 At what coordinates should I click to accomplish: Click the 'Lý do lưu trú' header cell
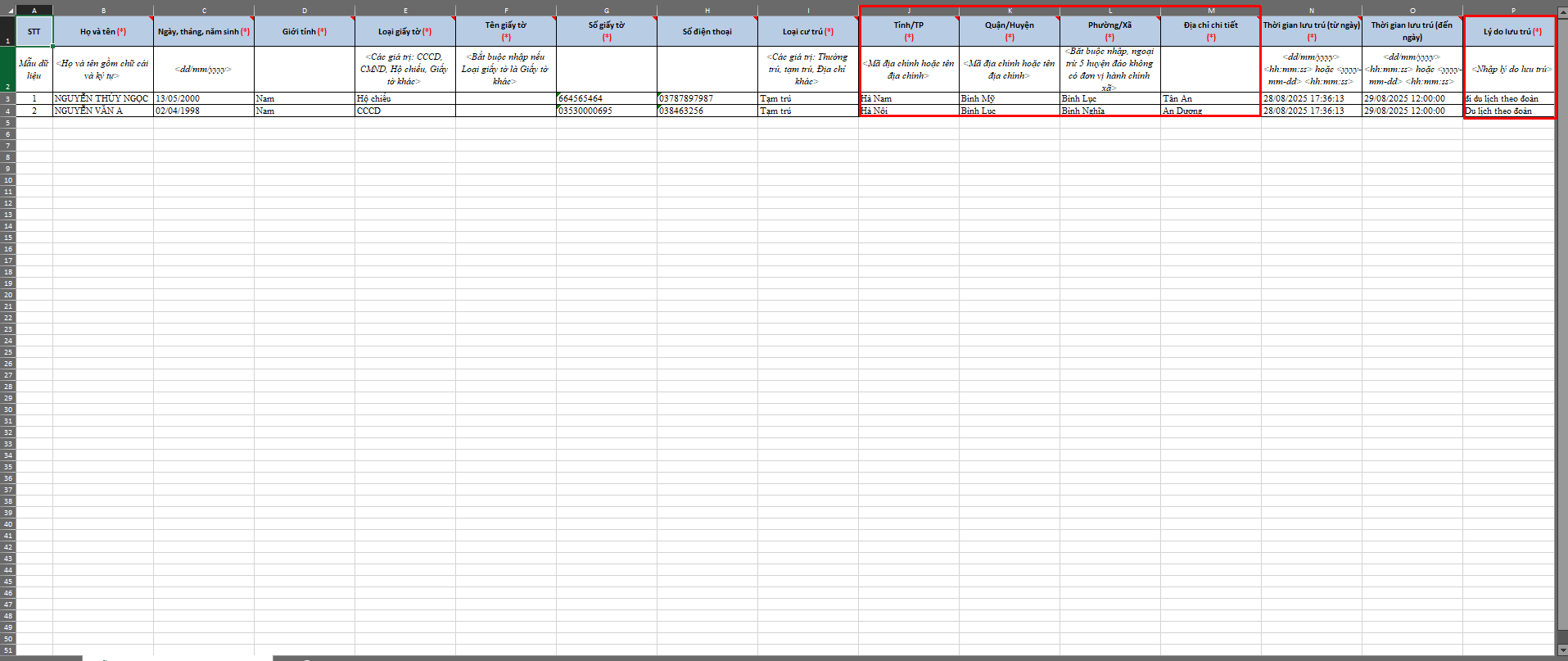(1512, 31)
